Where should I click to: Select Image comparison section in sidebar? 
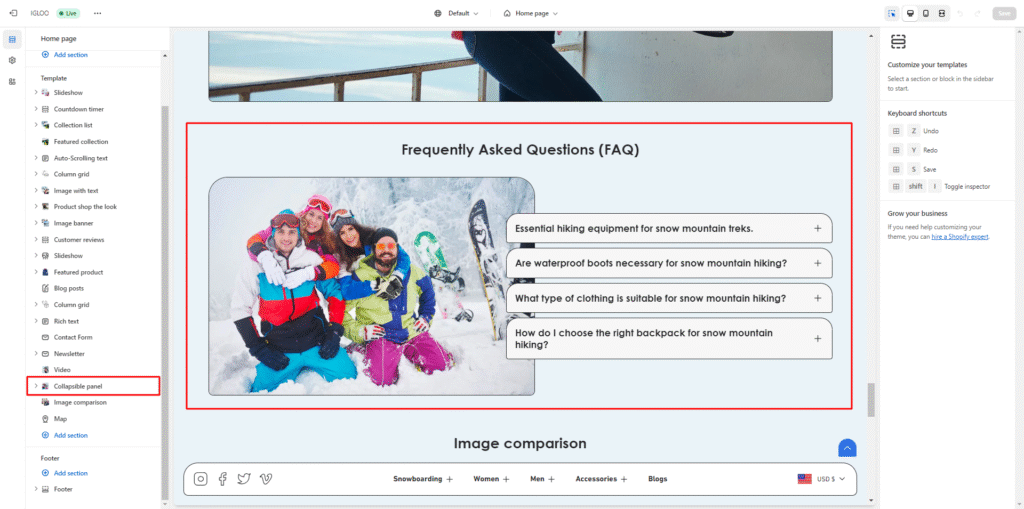(x=80, y=402)
